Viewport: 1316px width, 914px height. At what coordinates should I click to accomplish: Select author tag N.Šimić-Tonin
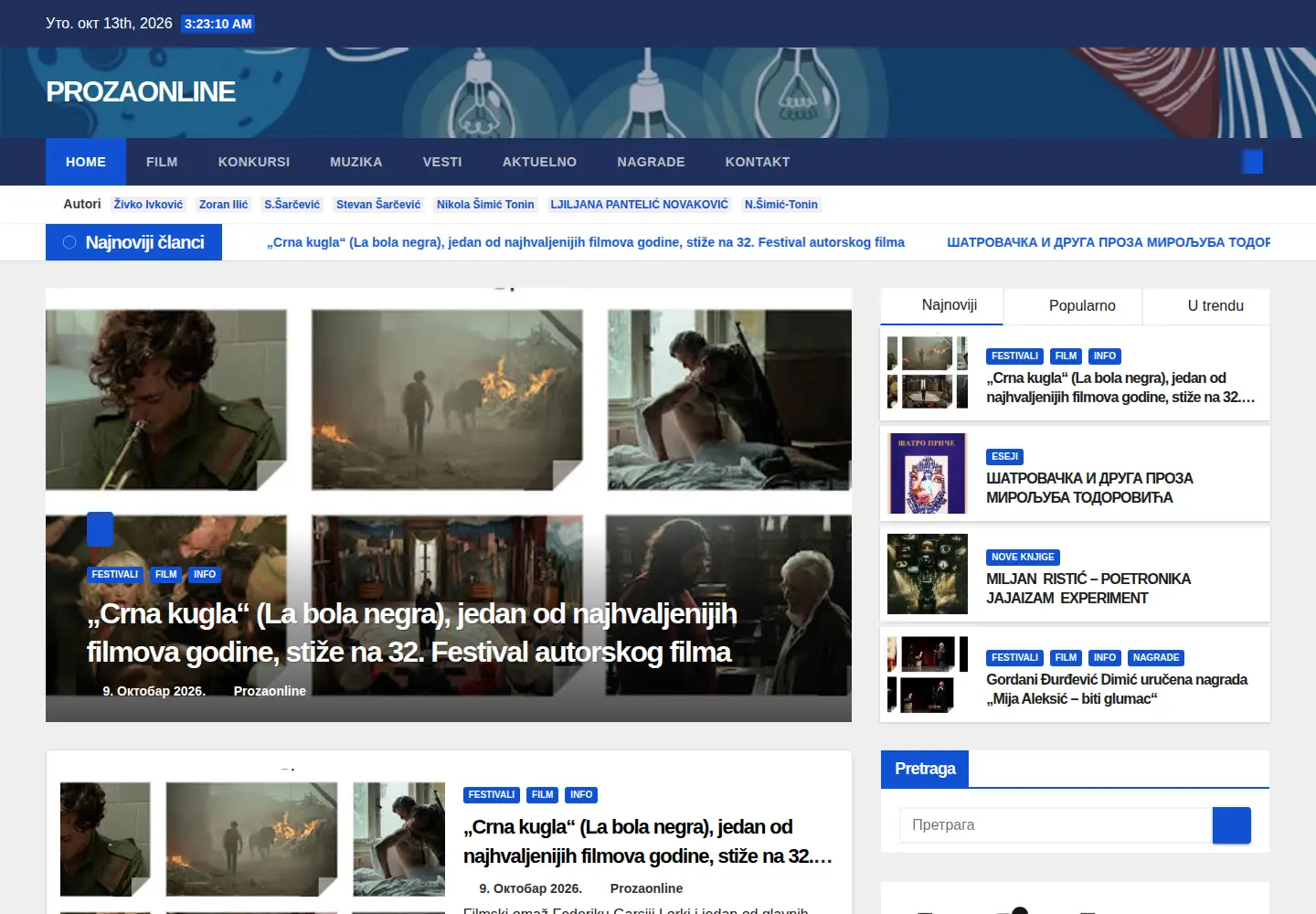(781, 205)
